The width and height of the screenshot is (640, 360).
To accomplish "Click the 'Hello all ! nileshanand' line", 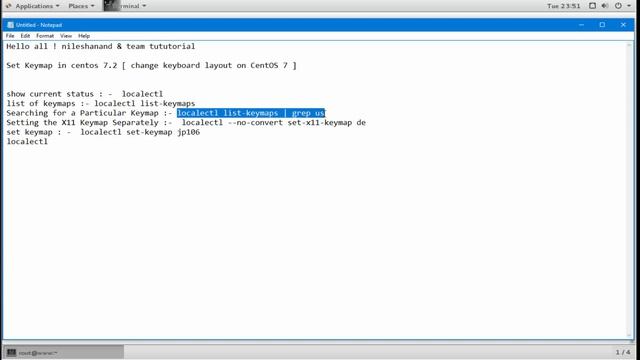I will click(100, 47).
